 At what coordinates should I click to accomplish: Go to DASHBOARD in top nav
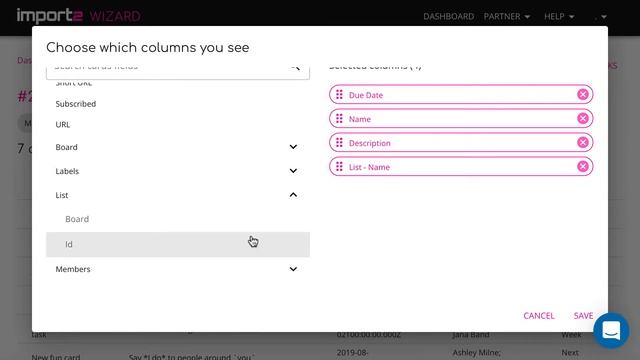click(448, 16)
